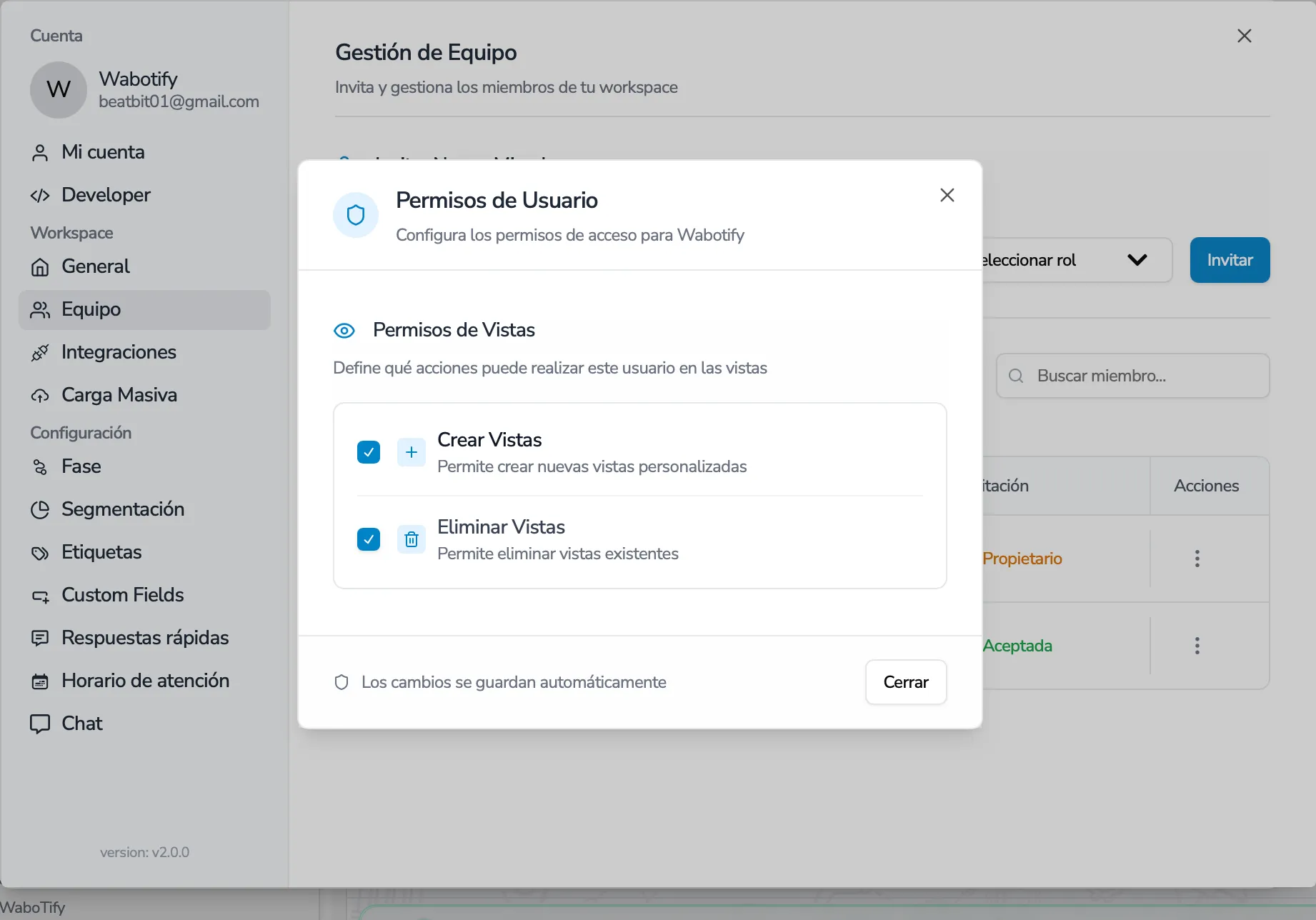The height and width of the screenshot is (920, 1316).
Task: Click the shield icon in dialog header
Action: [356, 215]
